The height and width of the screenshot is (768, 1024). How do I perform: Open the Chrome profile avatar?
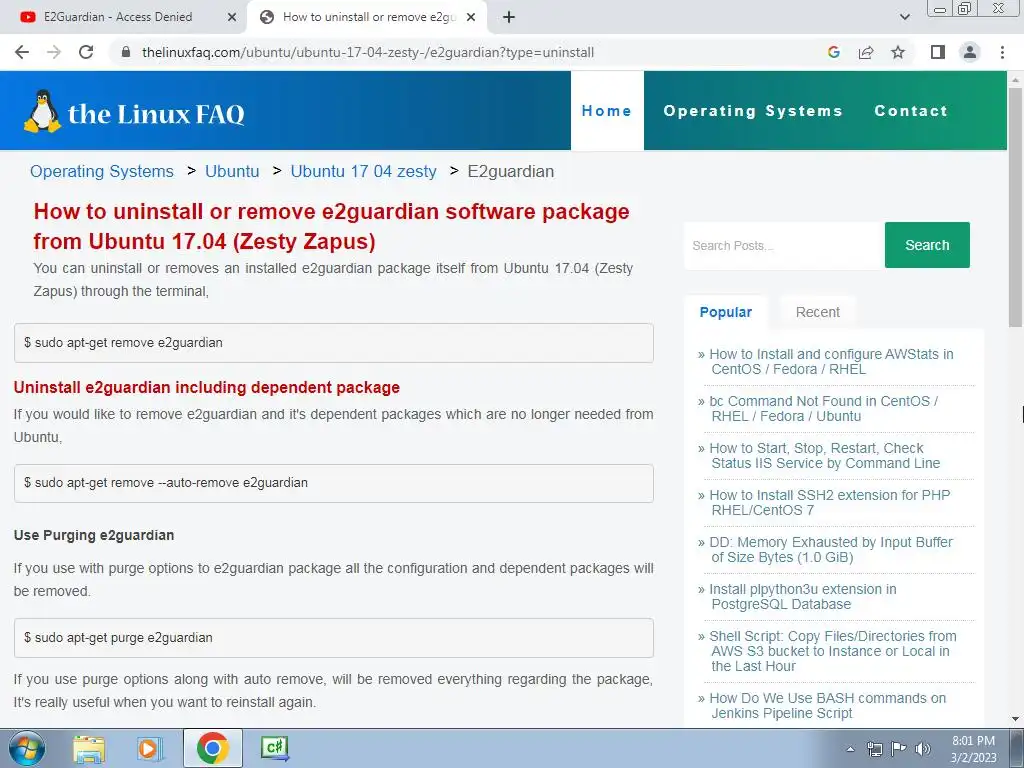pyautogui.click(x=970, y=52)
